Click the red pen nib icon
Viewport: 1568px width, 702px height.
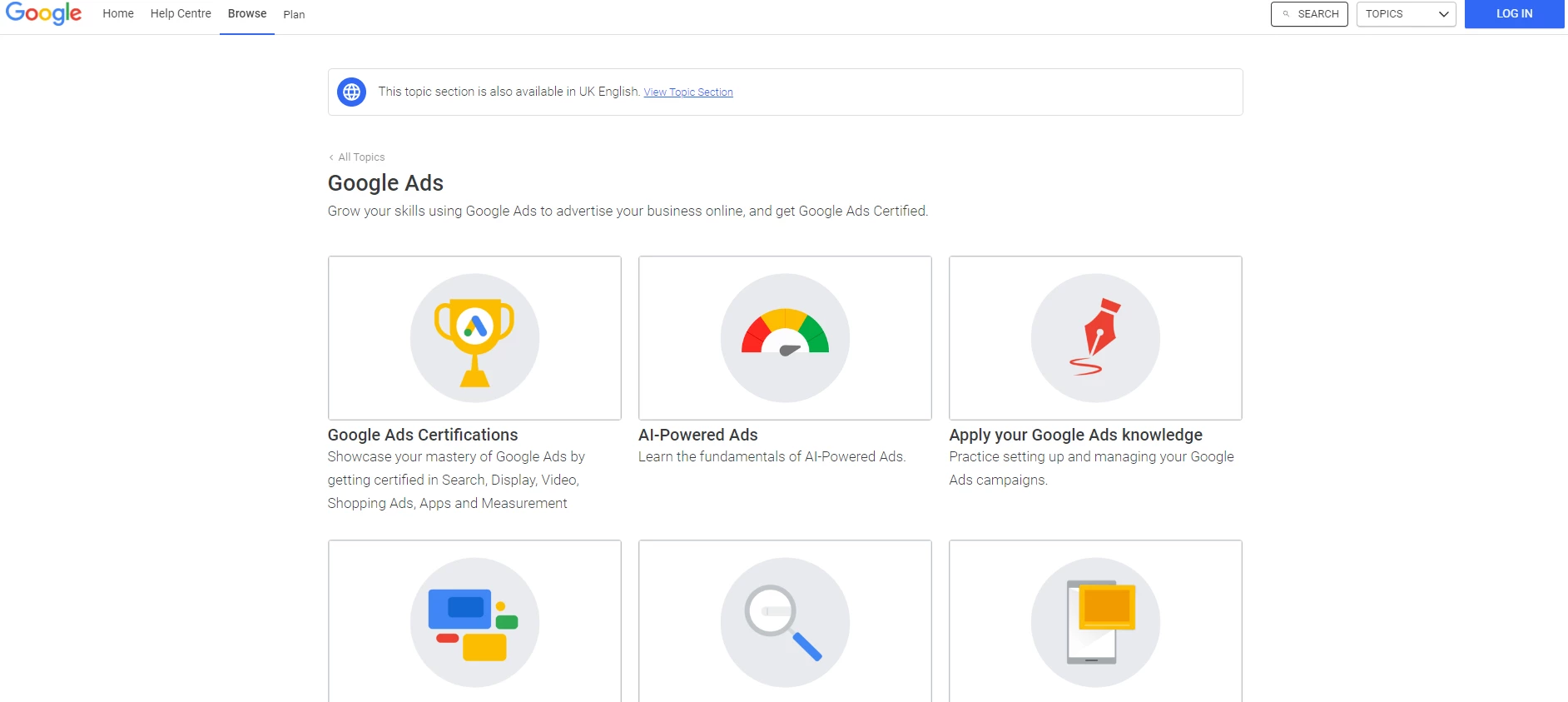pos(1095,338)
